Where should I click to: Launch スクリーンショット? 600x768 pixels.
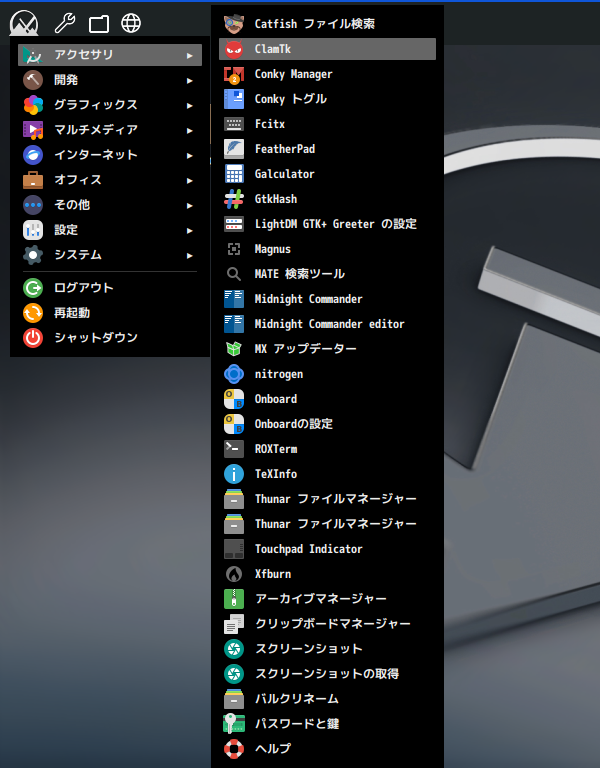(x=327, y=648)
